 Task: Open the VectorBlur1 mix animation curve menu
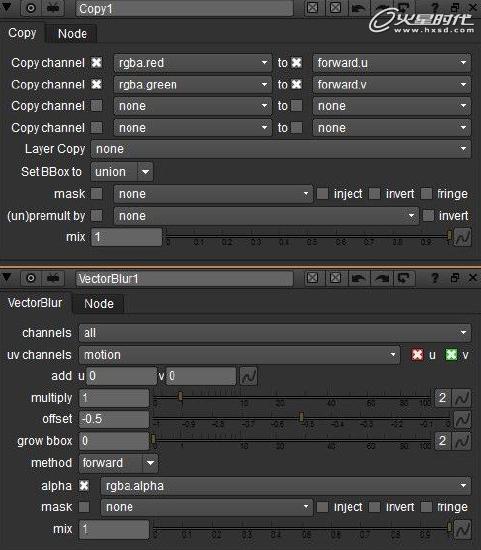462,529
